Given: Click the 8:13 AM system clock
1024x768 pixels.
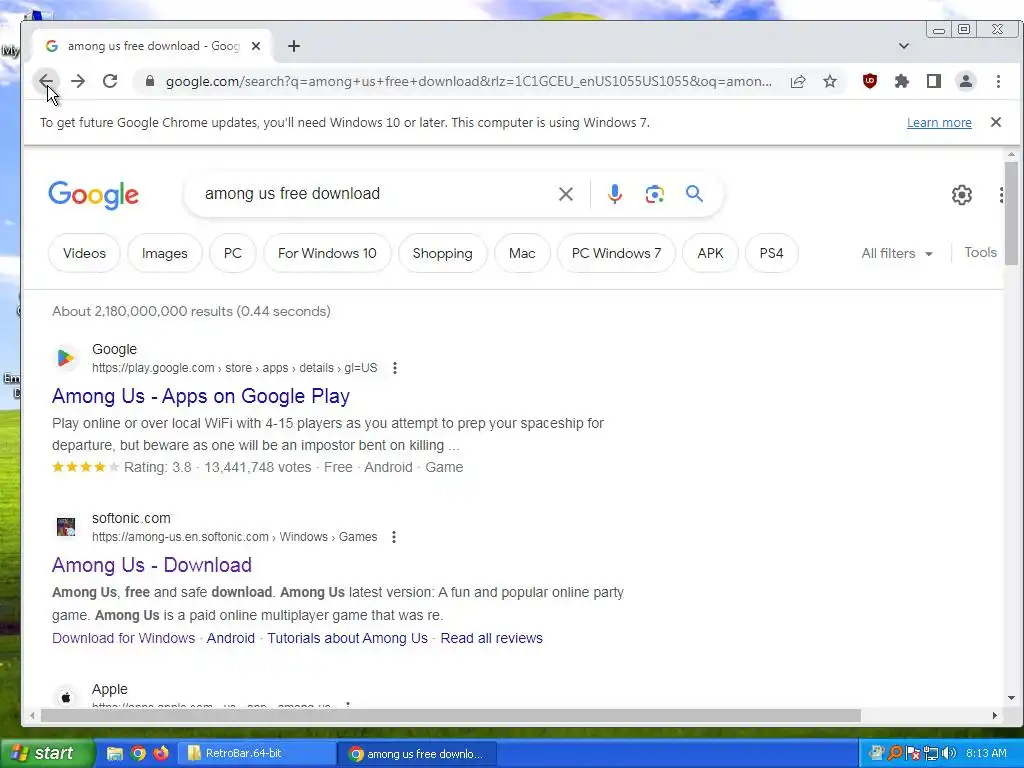Looking at the screenshot, I should (986, 754).
